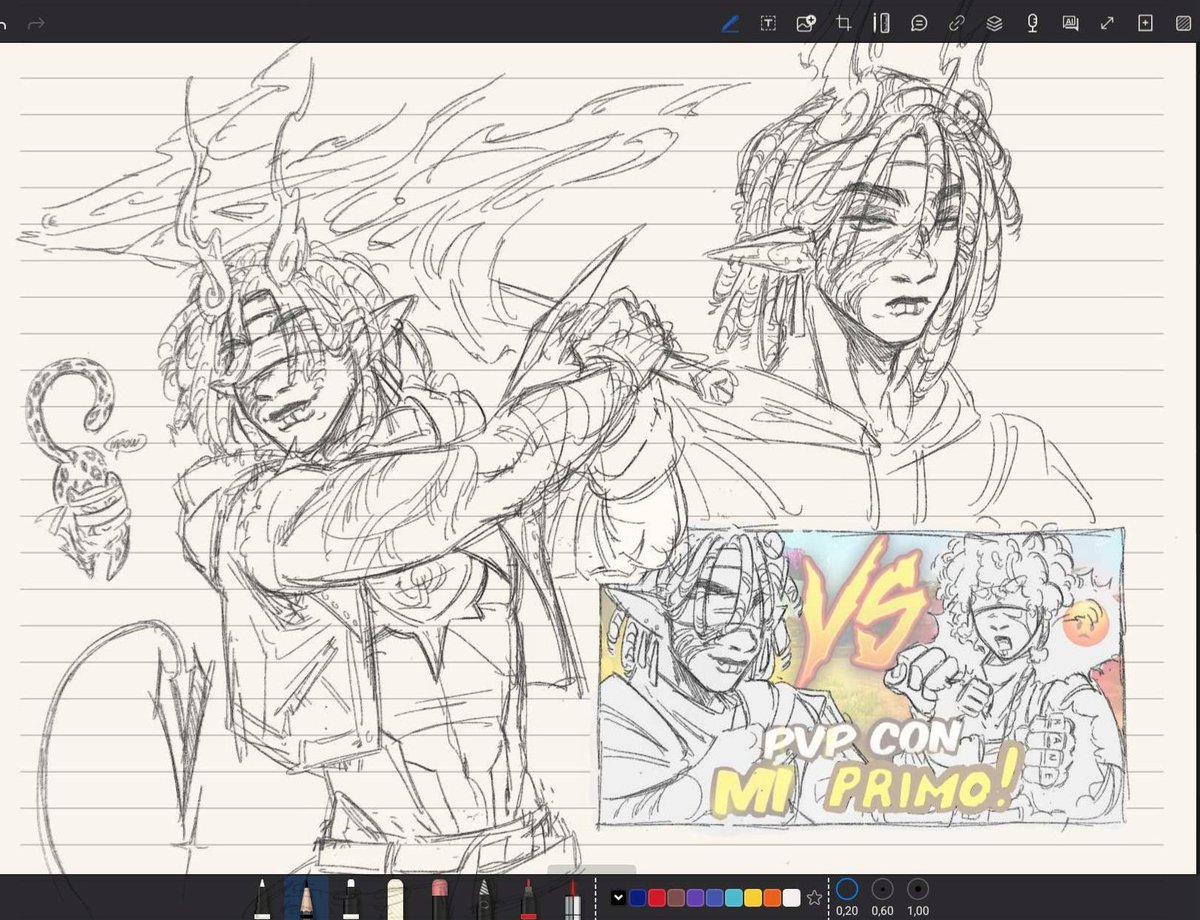Choose the brown color swatch

(676, 897)
